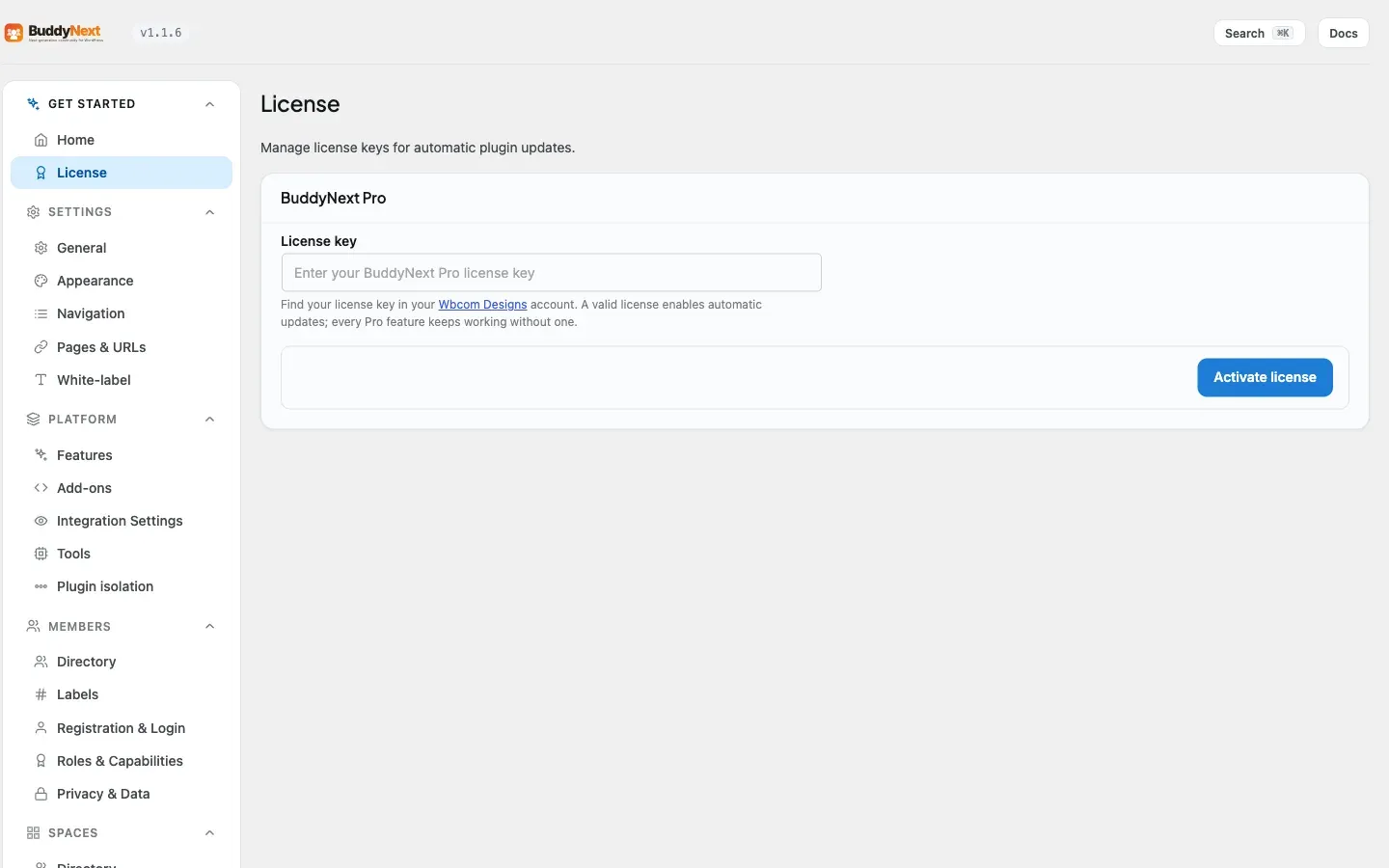Select the License menu item
Viewport: 1389px width, 868px height.
point(122,173)
